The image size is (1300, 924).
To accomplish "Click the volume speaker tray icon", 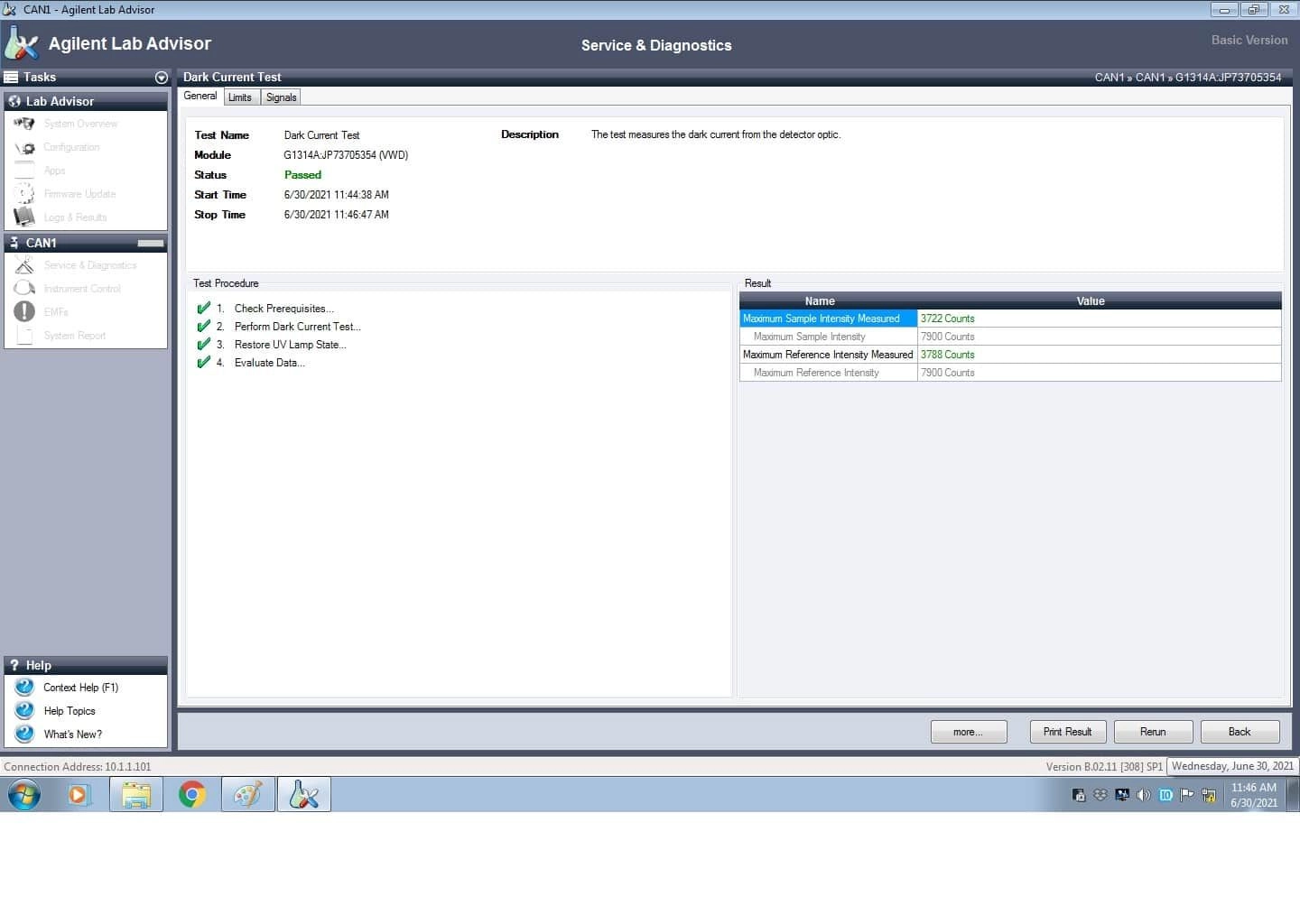I will (1144, 795).
